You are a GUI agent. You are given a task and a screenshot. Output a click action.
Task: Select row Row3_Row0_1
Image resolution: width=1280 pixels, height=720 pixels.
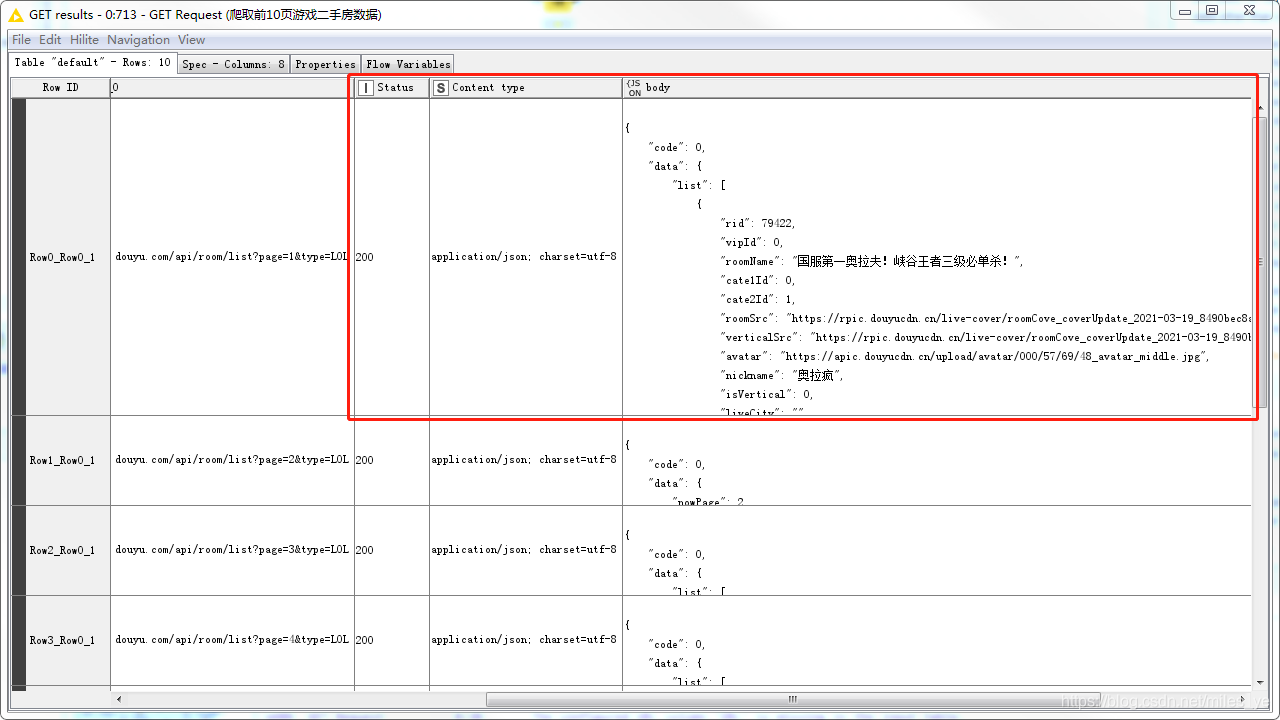[x=62, y=640]
